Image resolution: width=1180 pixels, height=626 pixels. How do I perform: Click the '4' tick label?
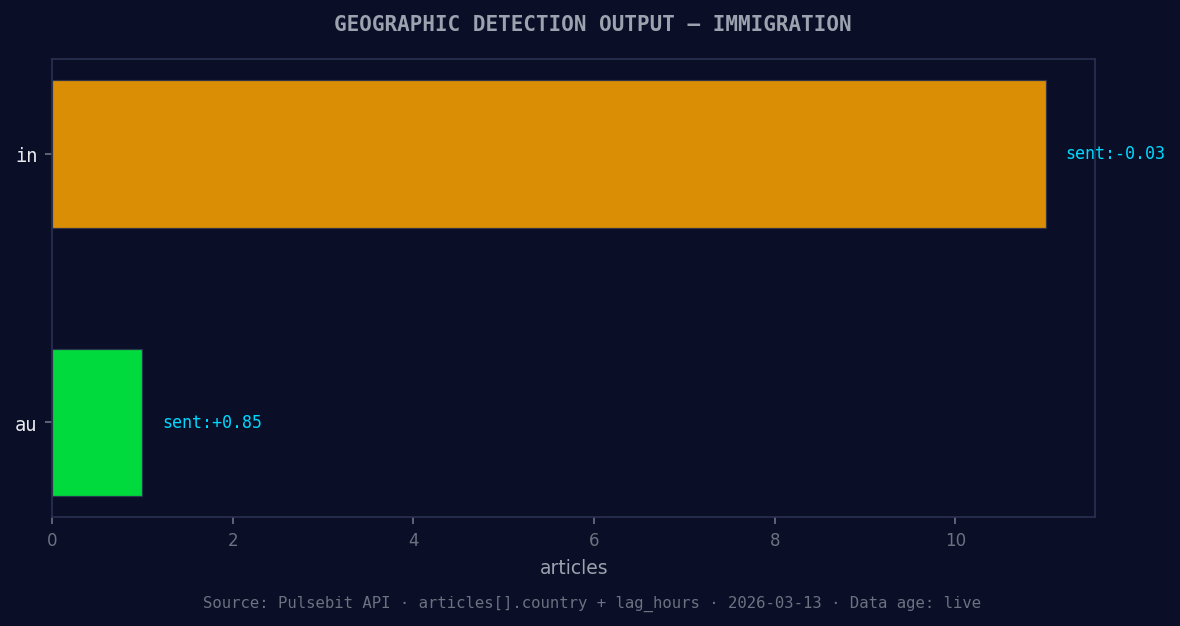[414, 539]
